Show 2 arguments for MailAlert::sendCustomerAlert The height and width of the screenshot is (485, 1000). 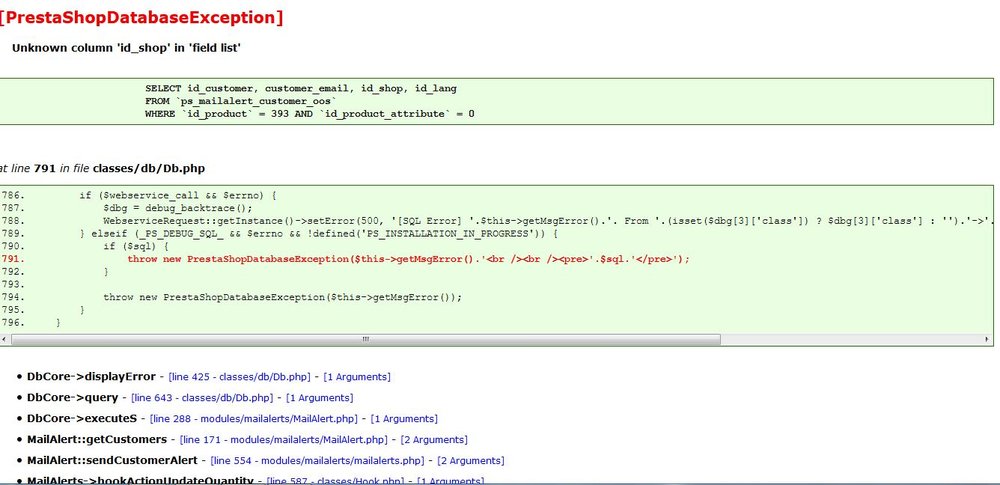click(471, 461)
